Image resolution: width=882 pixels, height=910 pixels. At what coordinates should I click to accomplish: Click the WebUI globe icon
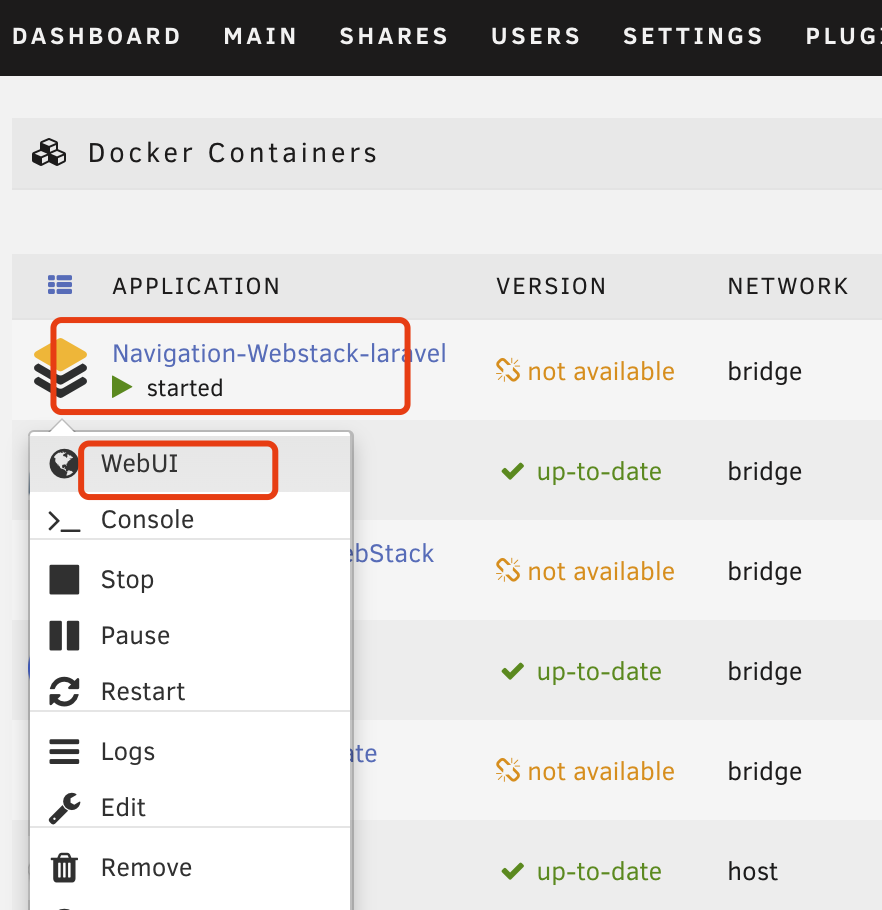64,463
